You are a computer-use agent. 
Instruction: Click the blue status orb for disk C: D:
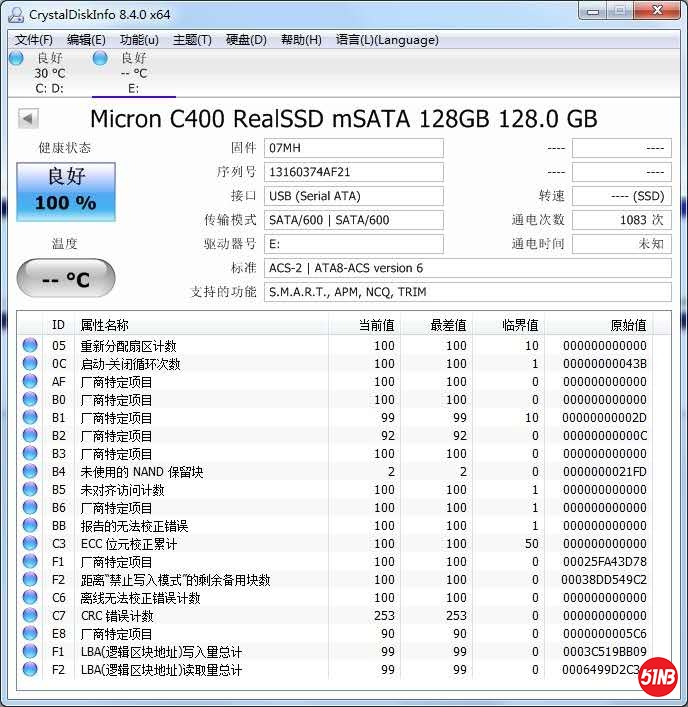[x=16, y=58]
